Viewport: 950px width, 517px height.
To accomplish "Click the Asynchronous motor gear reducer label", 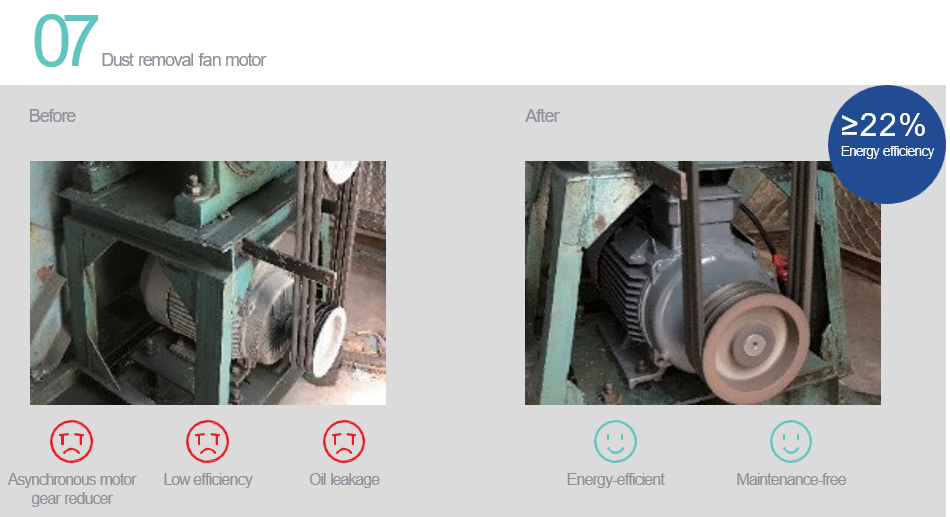I will (x=71, y=489).
